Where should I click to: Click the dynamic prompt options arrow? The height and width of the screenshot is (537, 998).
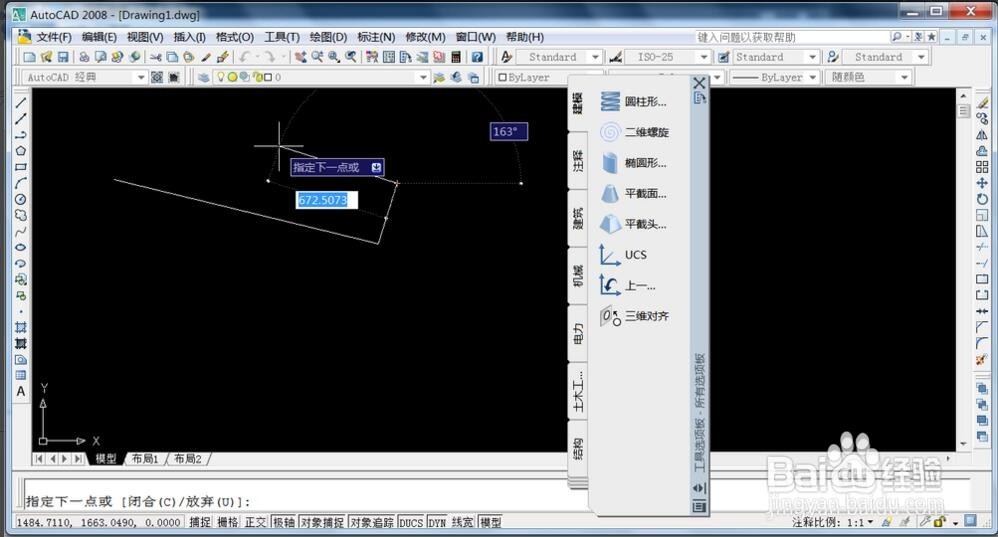pos(376,167)
